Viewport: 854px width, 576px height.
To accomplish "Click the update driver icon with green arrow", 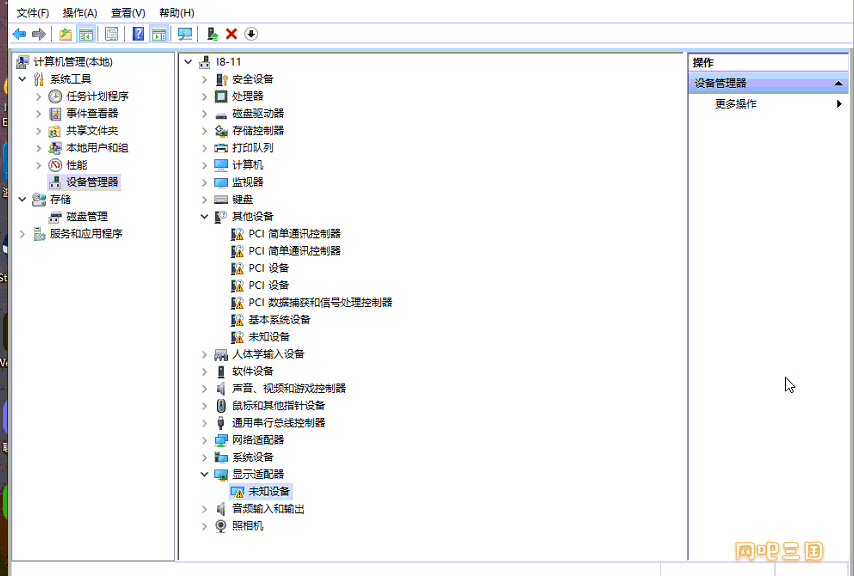I will pos(212,34).
